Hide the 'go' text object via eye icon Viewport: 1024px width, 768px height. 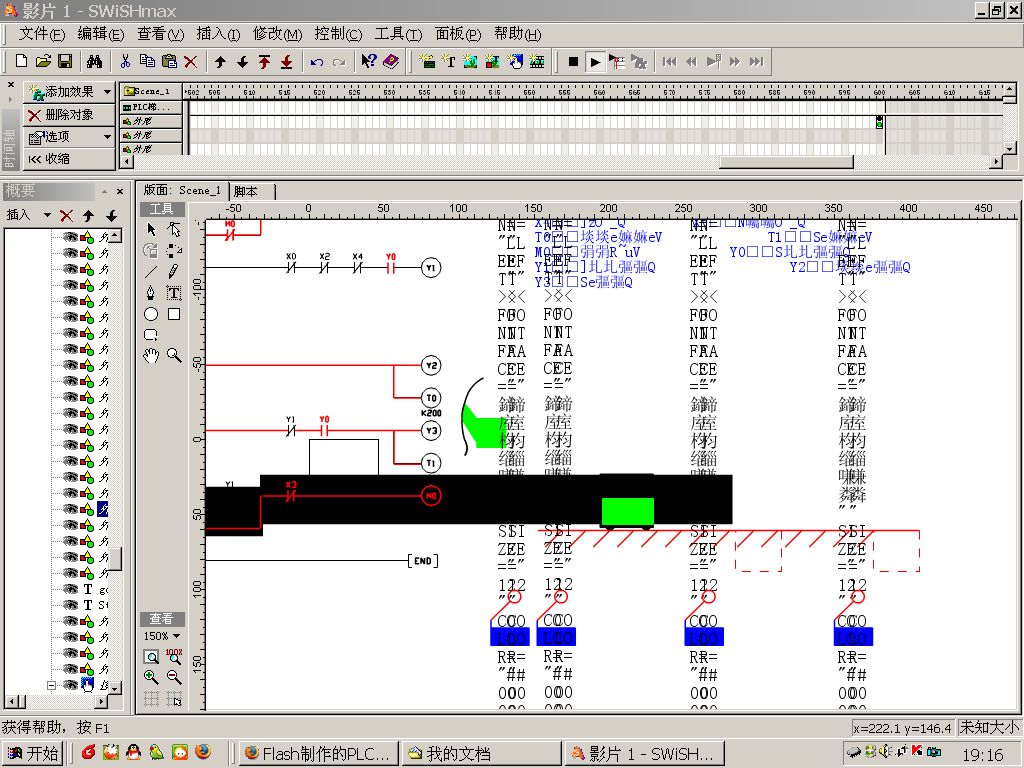(70, 589)
